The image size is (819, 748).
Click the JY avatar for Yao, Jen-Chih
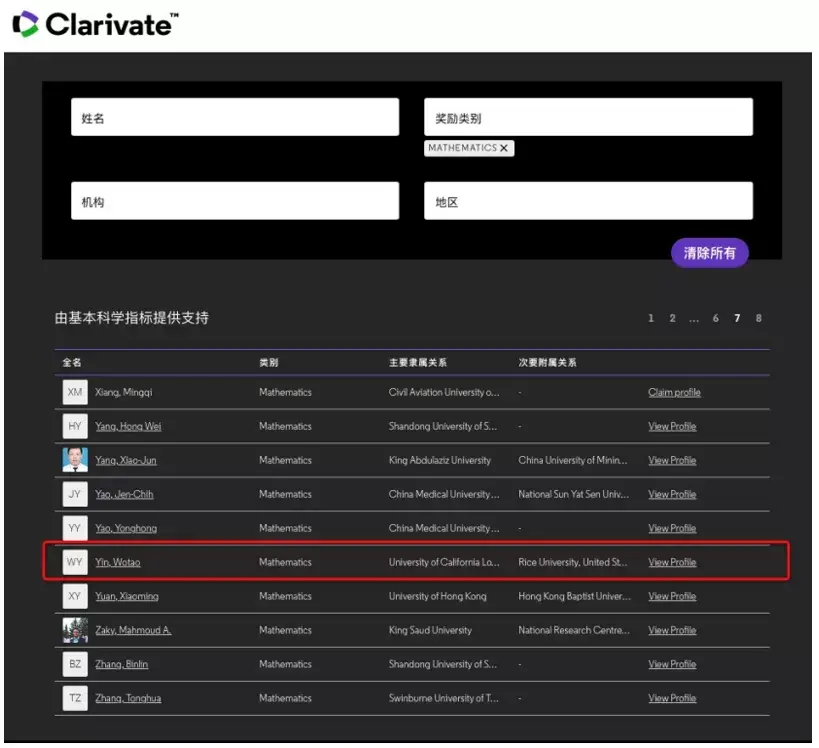pos(75,494)
